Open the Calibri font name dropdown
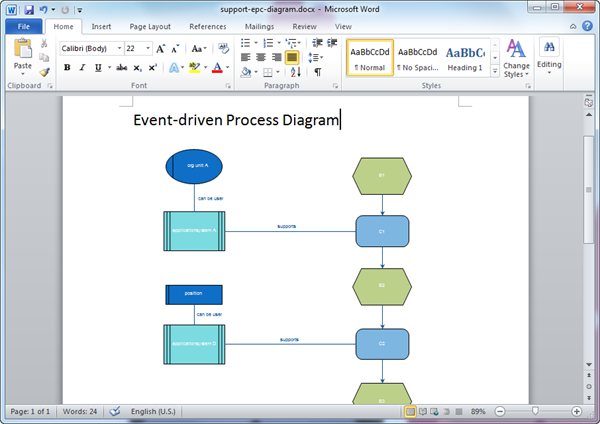Screen dimensions: 600x424 point(119,48)
